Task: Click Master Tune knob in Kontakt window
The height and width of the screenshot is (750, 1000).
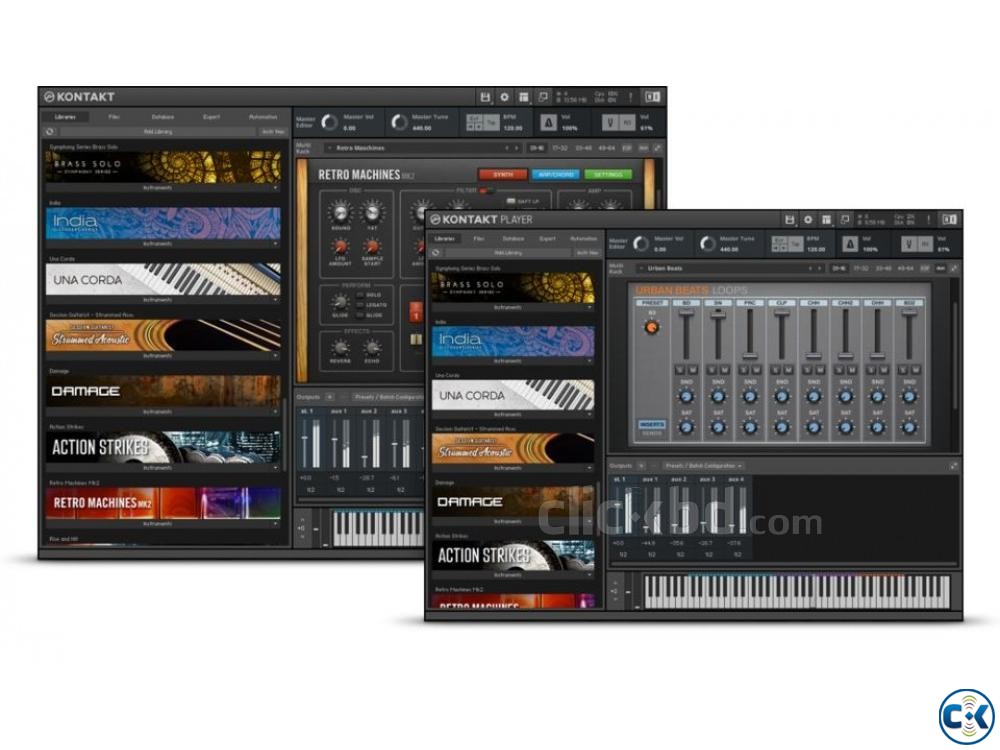Action: pyautogui.click(x=399, y=122)
